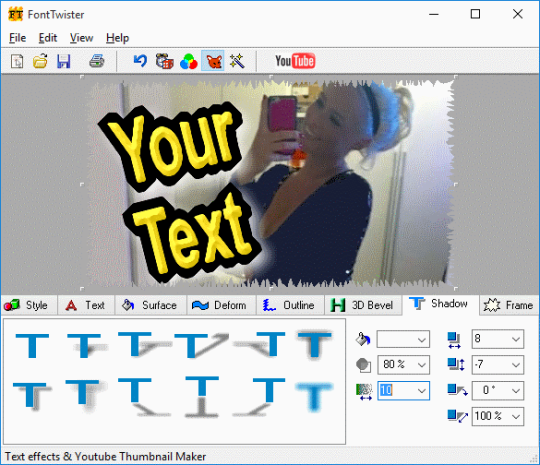Select the long diagonal shadow preset, top row fourth
The image size is (540, 465).
point(201,345)
